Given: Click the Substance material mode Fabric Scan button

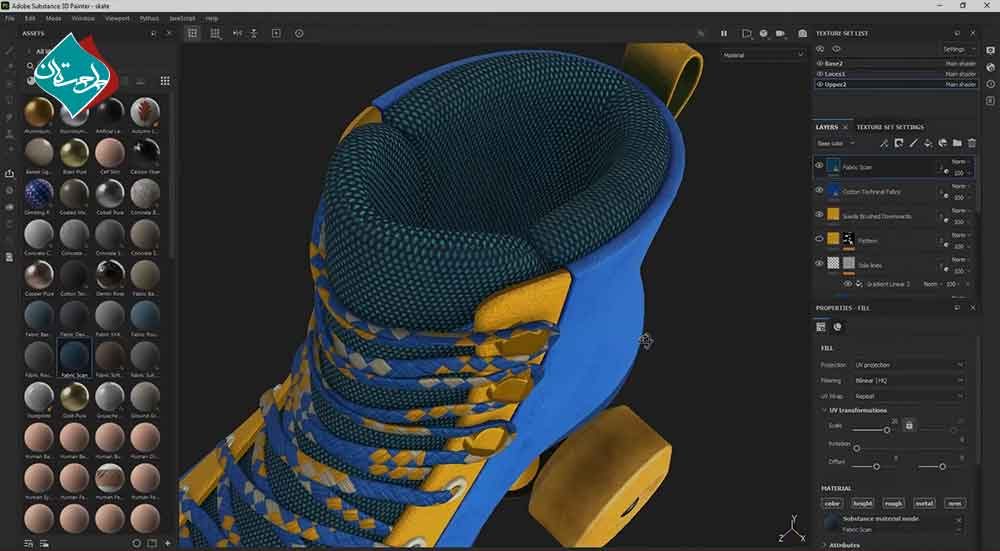Looking at the screenshot, I should 893,524.
